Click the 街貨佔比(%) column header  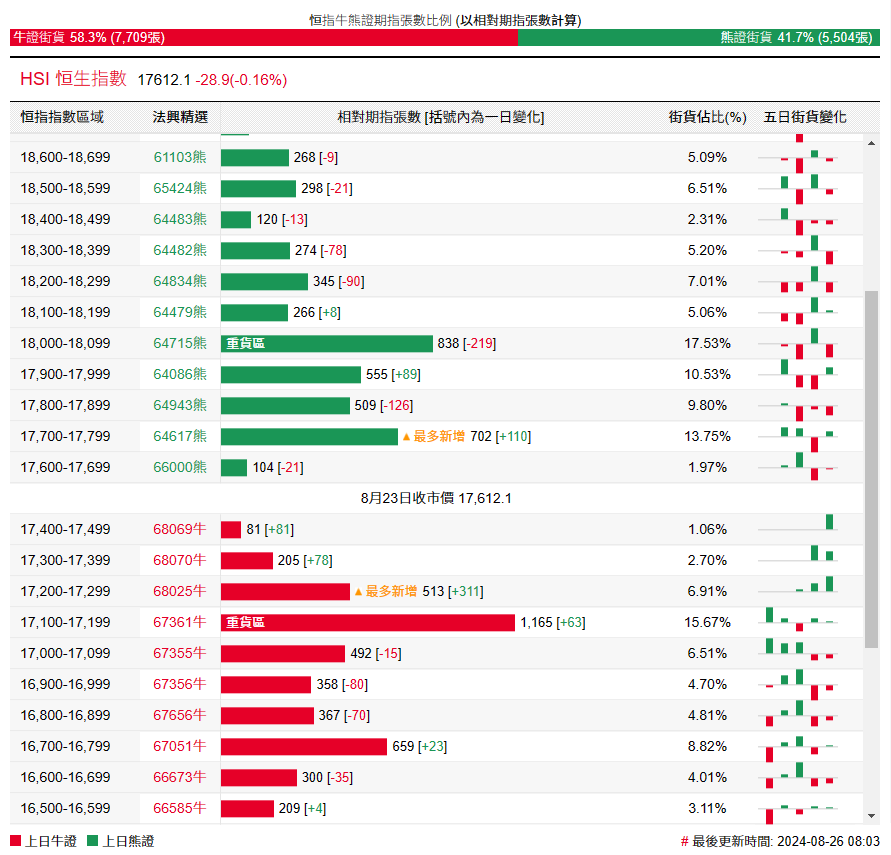pyautogui.click(x=707, y=118)
